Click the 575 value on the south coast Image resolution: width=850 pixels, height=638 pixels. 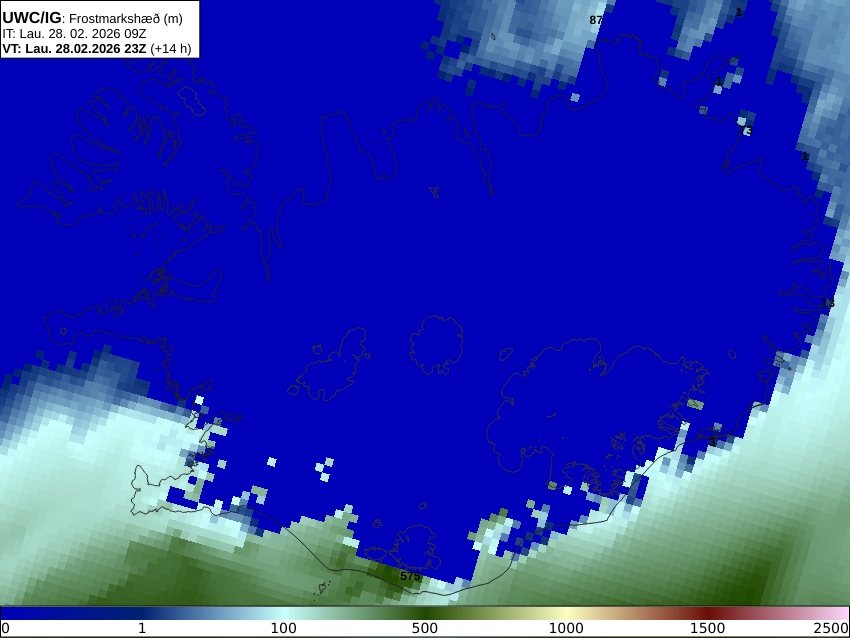pos(410,576)
